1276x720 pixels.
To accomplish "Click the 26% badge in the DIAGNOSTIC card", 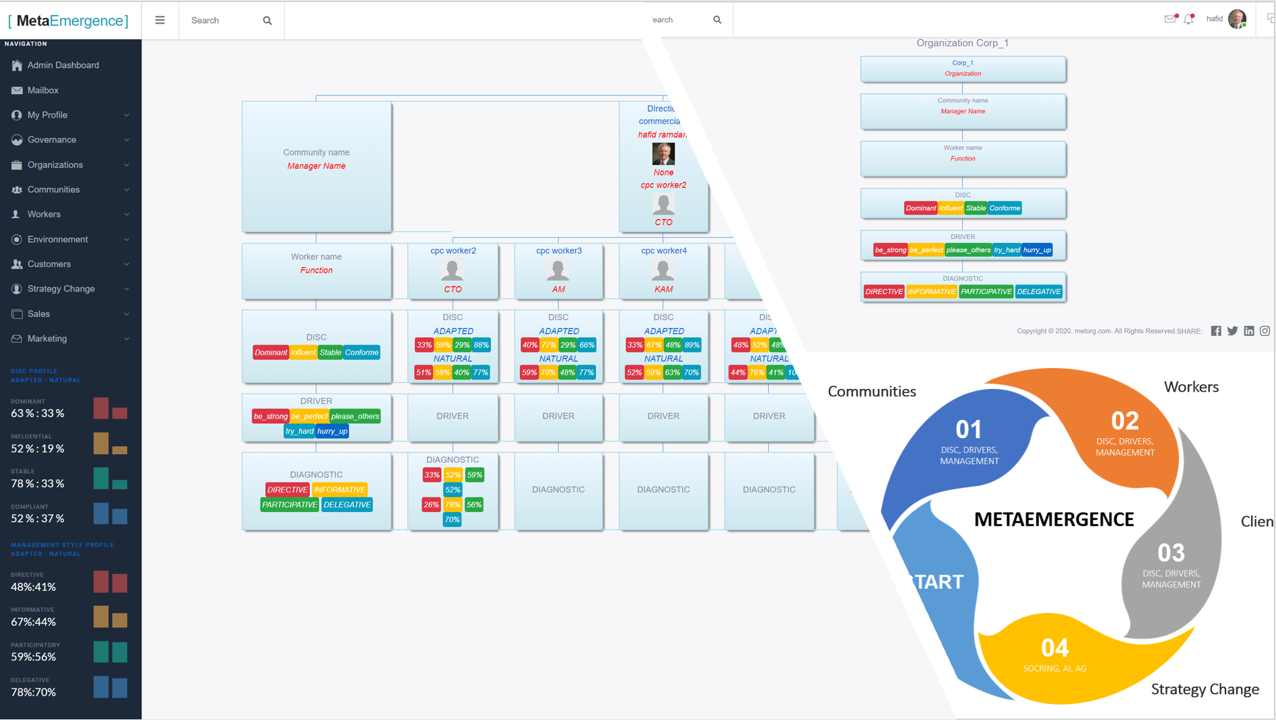I will click(431, 505).
